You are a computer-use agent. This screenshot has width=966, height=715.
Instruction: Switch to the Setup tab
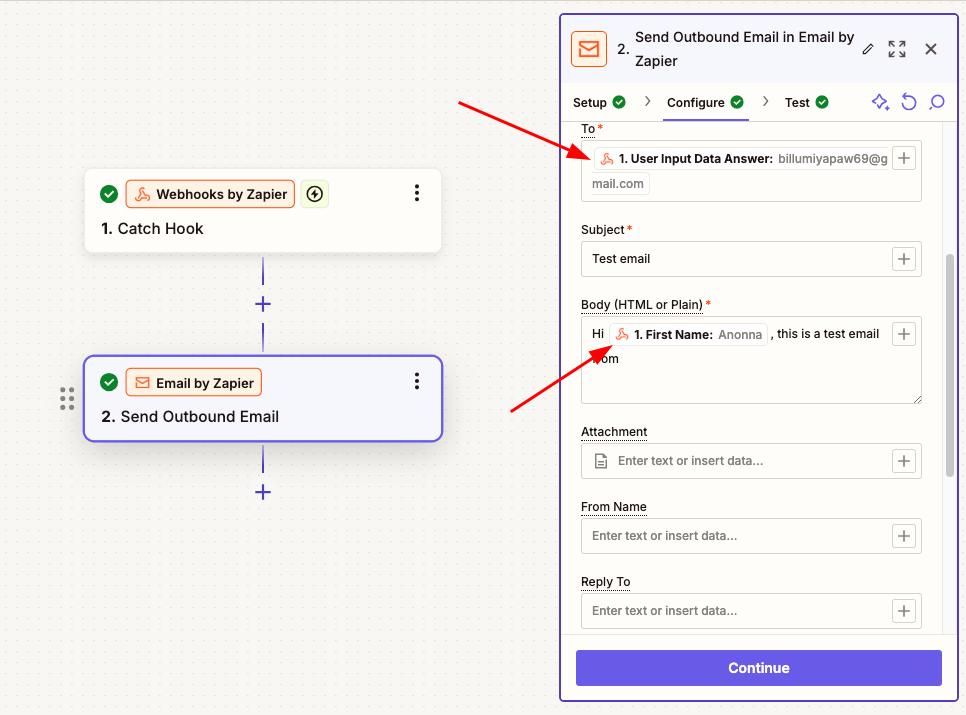click(x=599, y=102)
